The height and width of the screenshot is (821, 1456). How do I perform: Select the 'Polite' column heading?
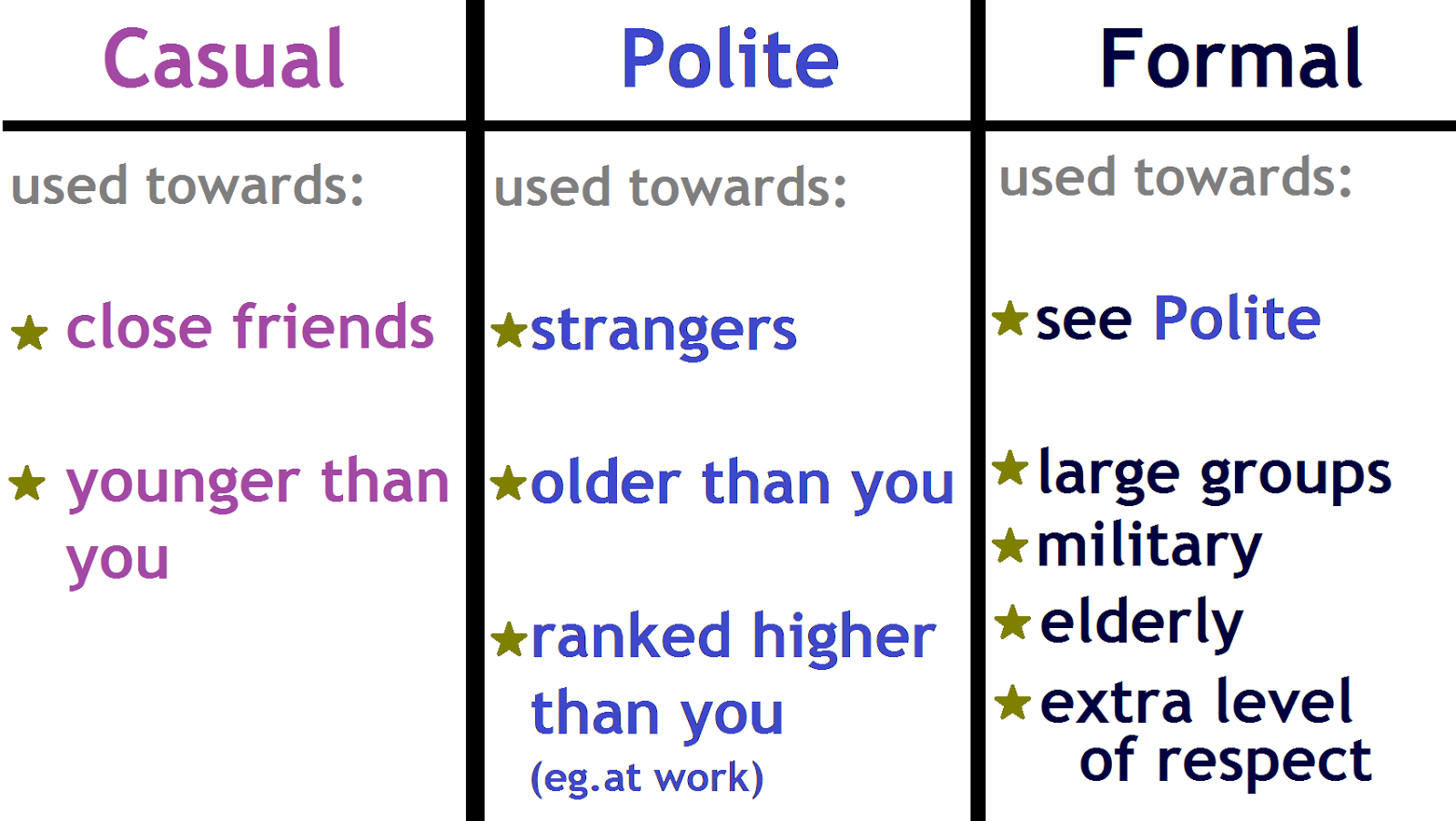tap(729, 60)
